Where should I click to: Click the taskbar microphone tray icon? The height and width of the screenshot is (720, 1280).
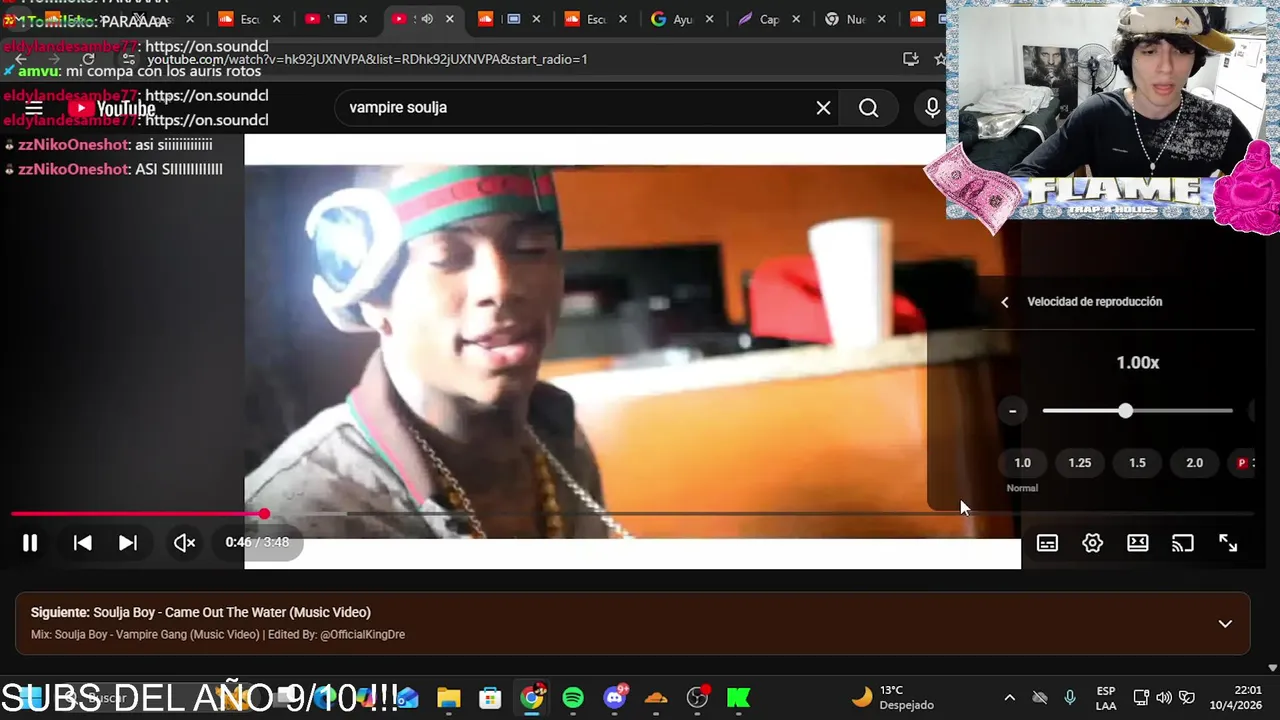[1069, 698]
